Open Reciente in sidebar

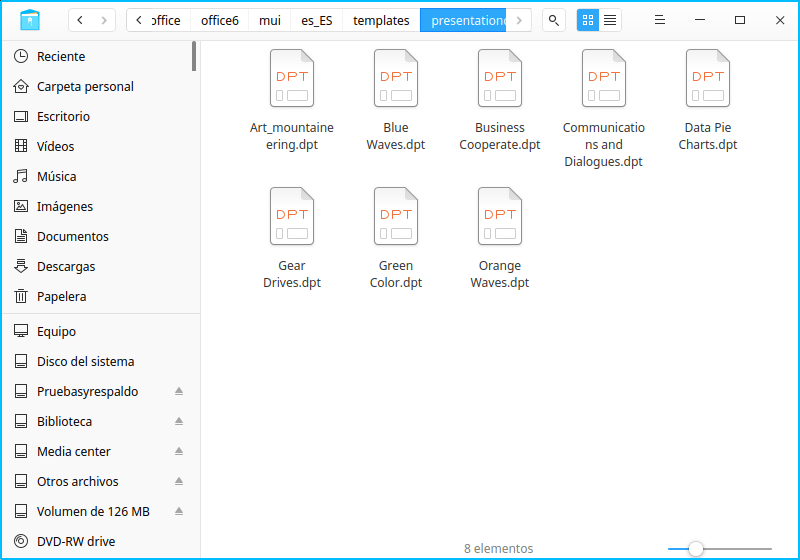click(x=101, y=57)
